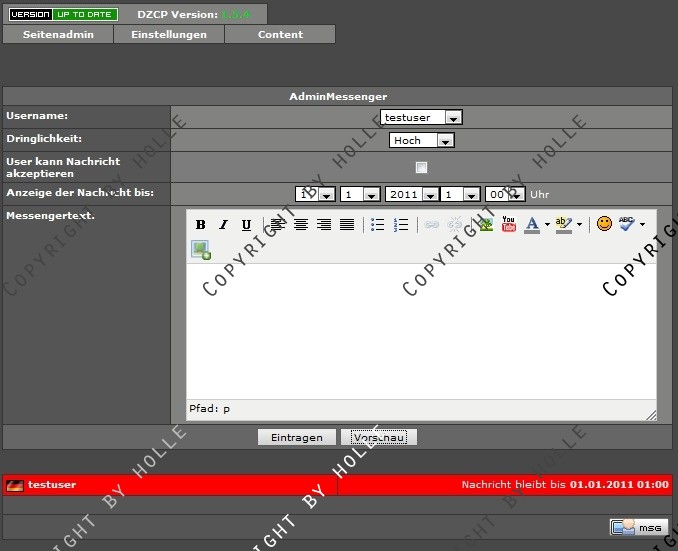Toggle bold formatting in the editor

tap(200, 225)
